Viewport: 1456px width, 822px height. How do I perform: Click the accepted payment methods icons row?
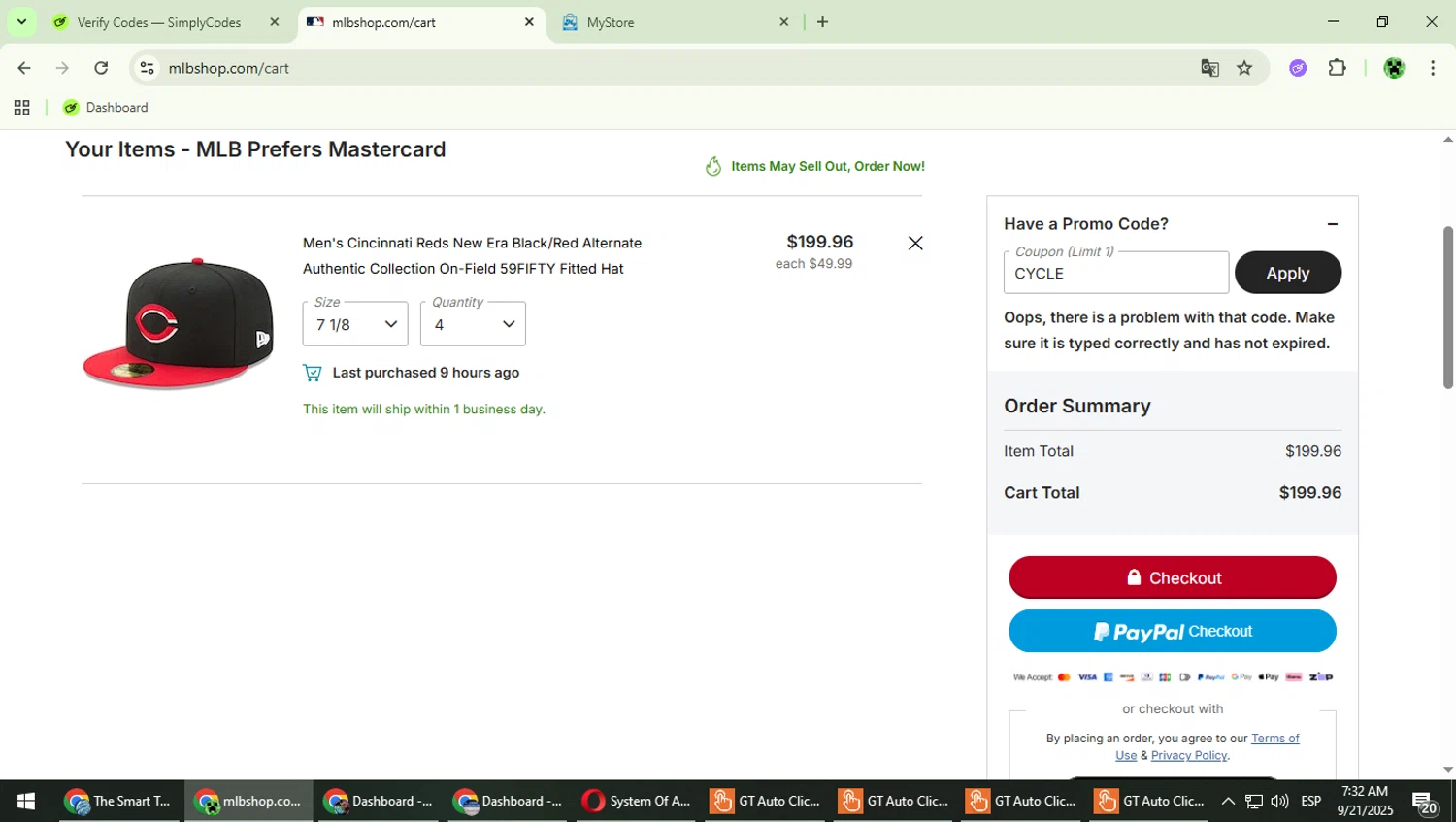click(1173, 677)
